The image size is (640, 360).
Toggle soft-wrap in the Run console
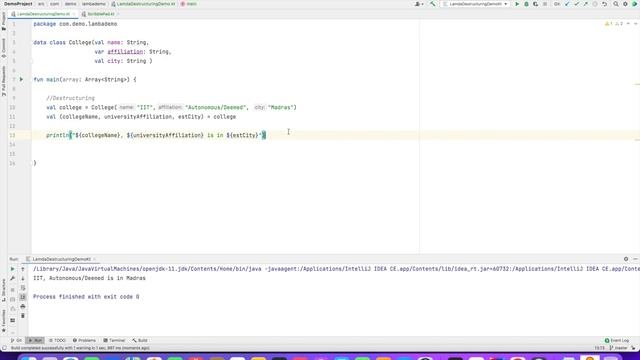(x=23, y=288)
